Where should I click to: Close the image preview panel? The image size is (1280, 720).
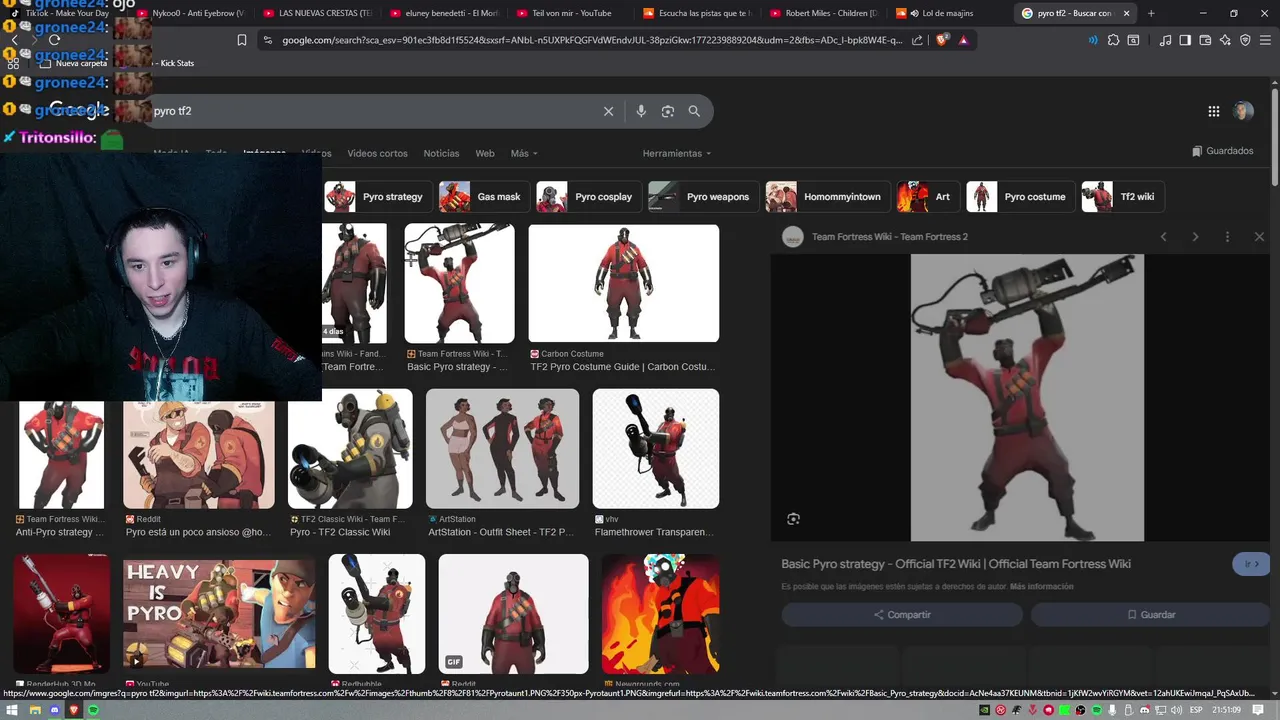pos(1259,237)
